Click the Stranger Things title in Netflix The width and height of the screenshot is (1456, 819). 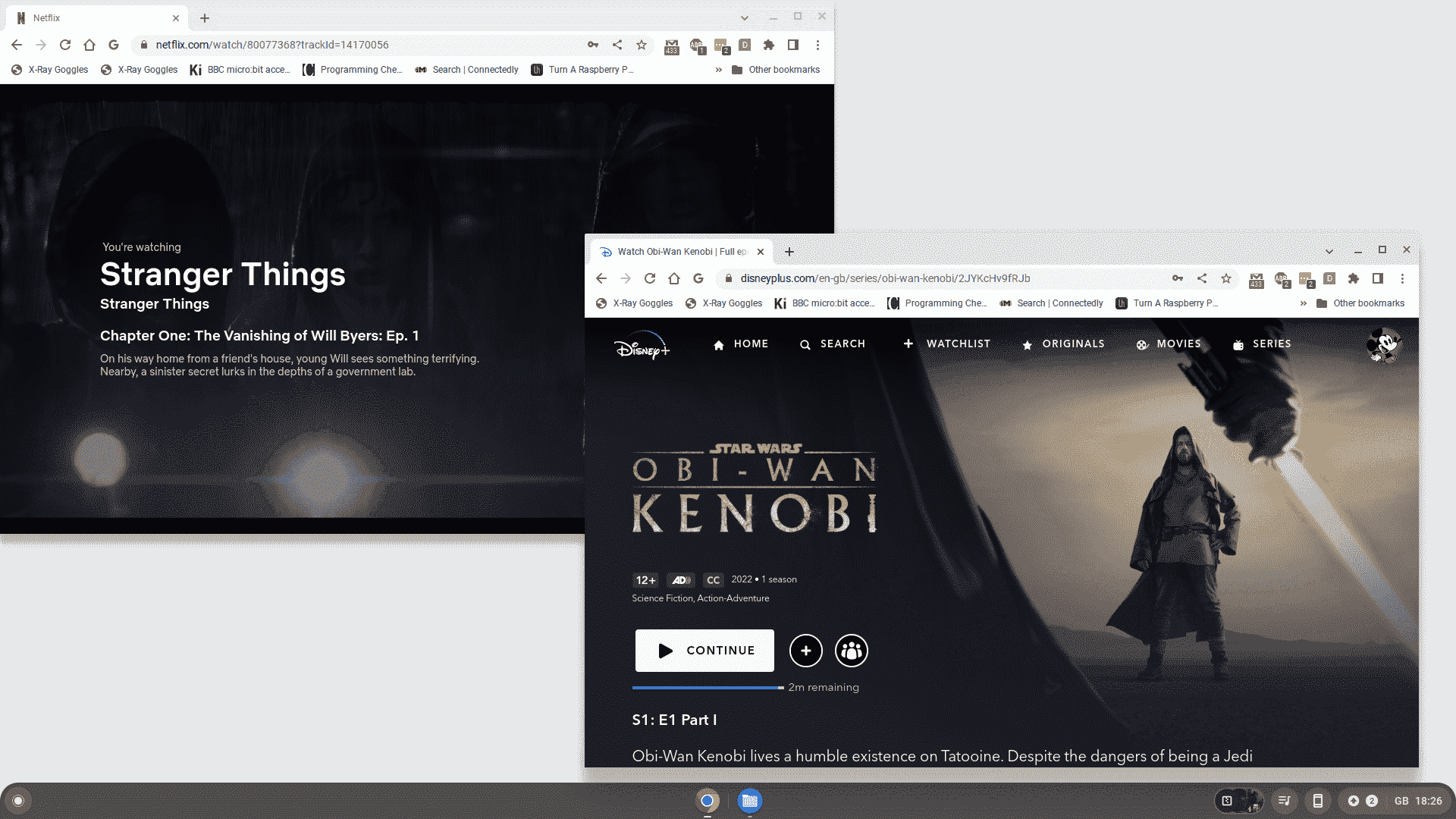[x=223, y=274]
